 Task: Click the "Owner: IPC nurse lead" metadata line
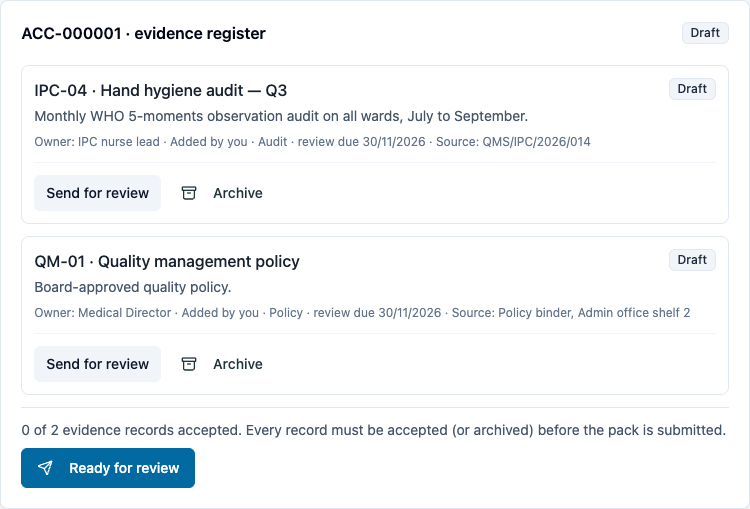click(312, 142)
